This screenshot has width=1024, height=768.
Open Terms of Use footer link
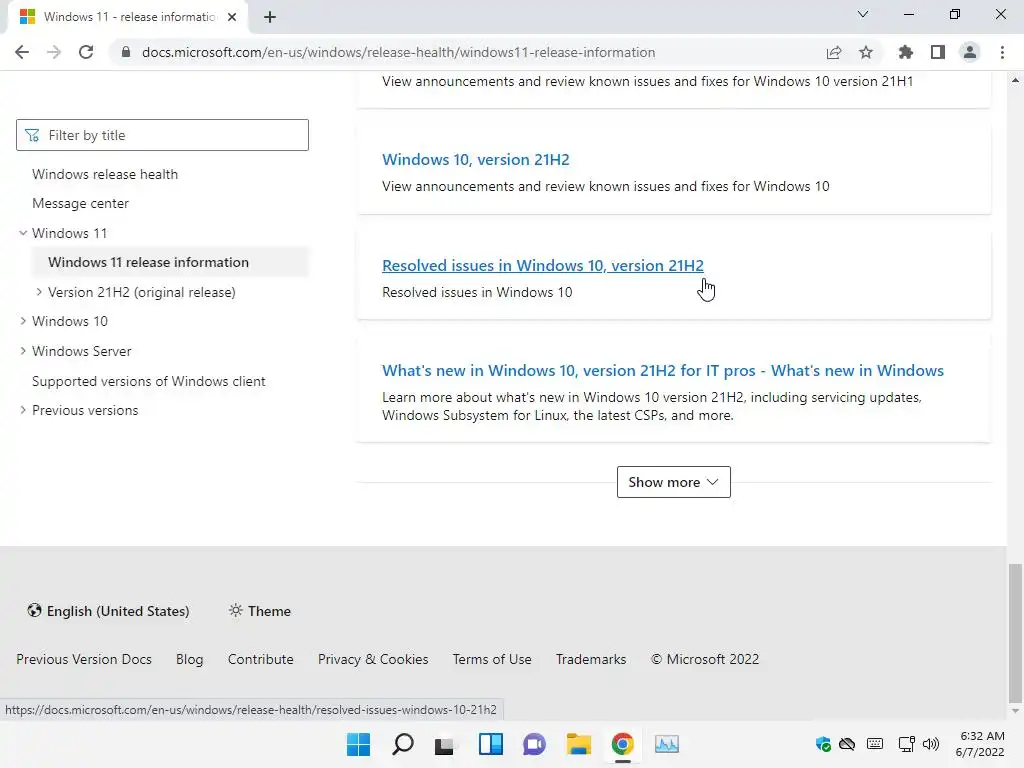click(x=492, y=660)
